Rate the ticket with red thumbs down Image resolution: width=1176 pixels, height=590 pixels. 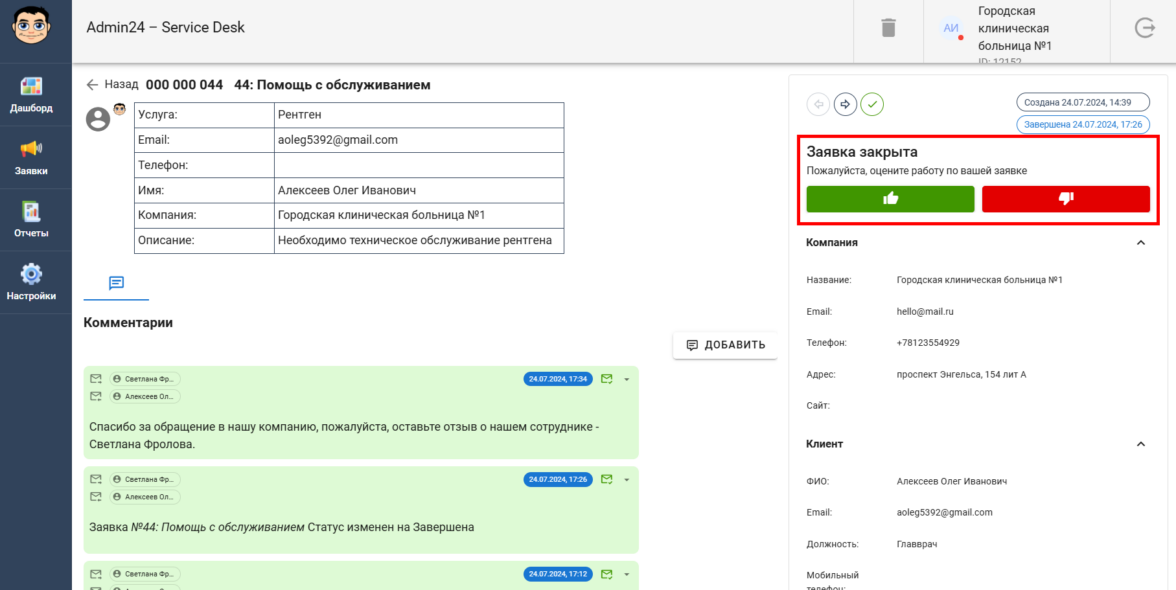click(1065, 199)
